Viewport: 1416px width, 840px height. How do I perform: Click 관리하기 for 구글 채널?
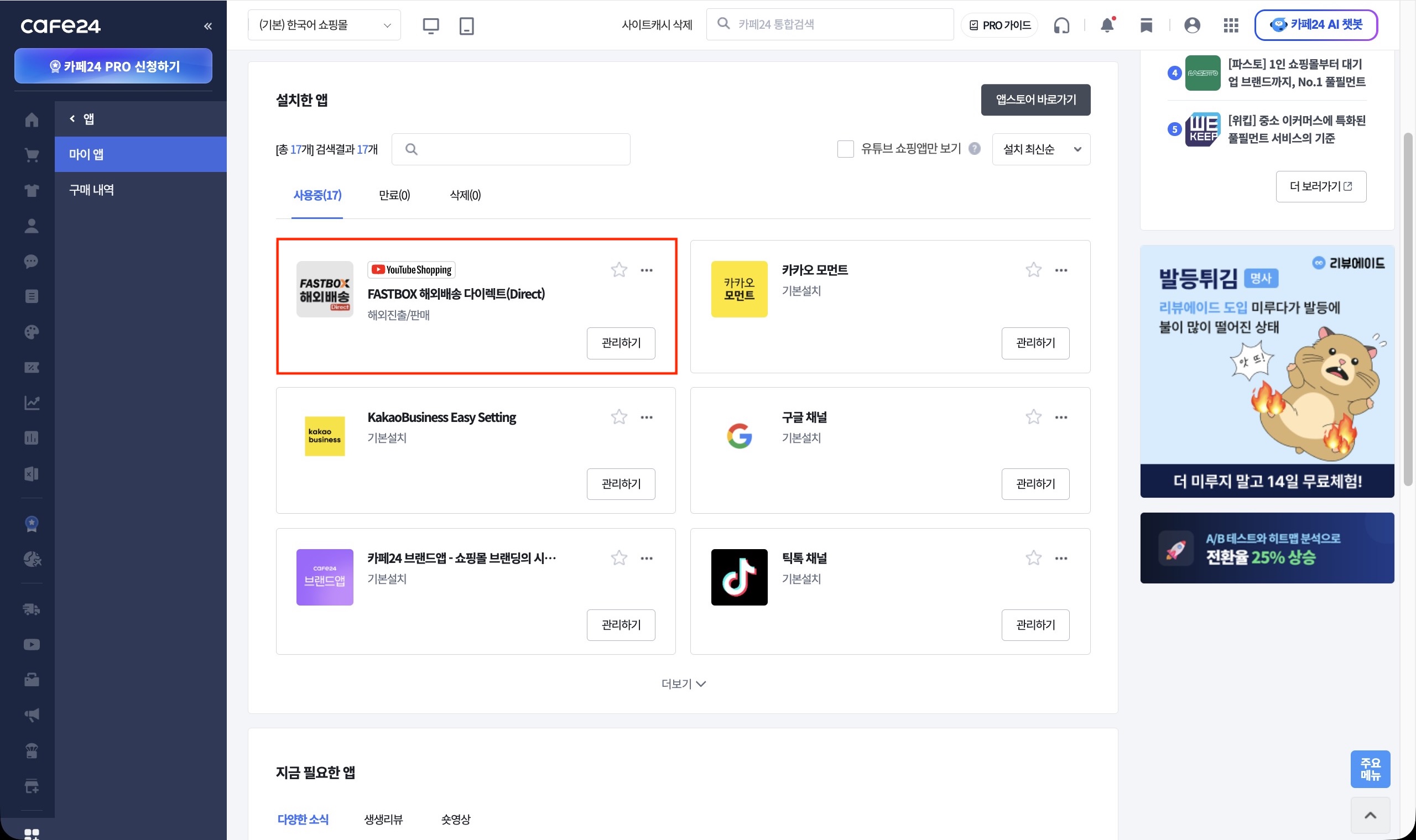(x=1035, y=484)
